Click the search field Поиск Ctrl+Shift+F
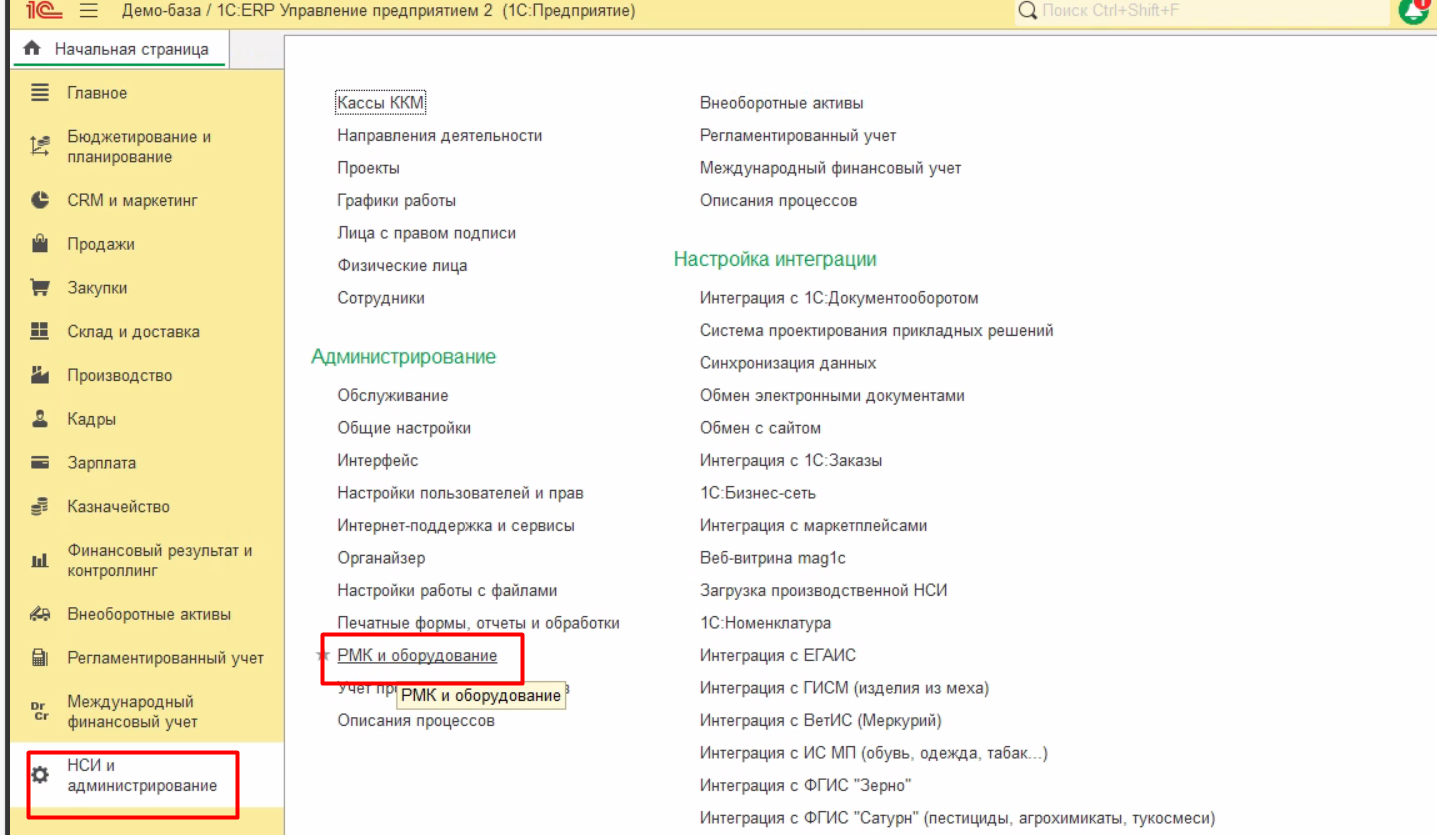Viewport: 1437px width, 835px height. (x=1200, y=11)
